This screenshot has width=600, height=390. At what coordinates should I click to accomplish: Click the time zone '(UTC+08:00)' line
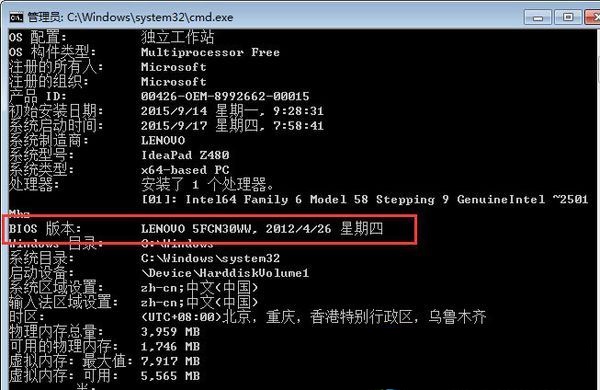(x=313, y=317)
